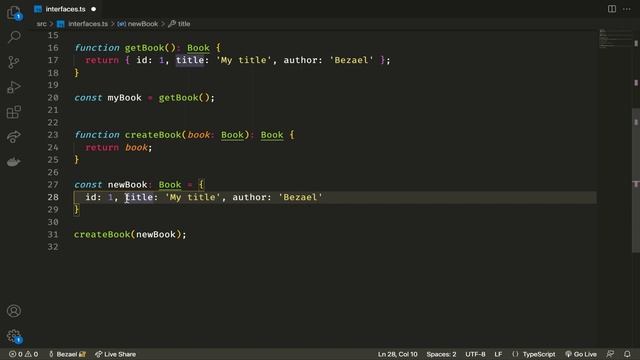Open the Accounts menu
The height and width of the screenshot is (360, 640).
(14, 311)
